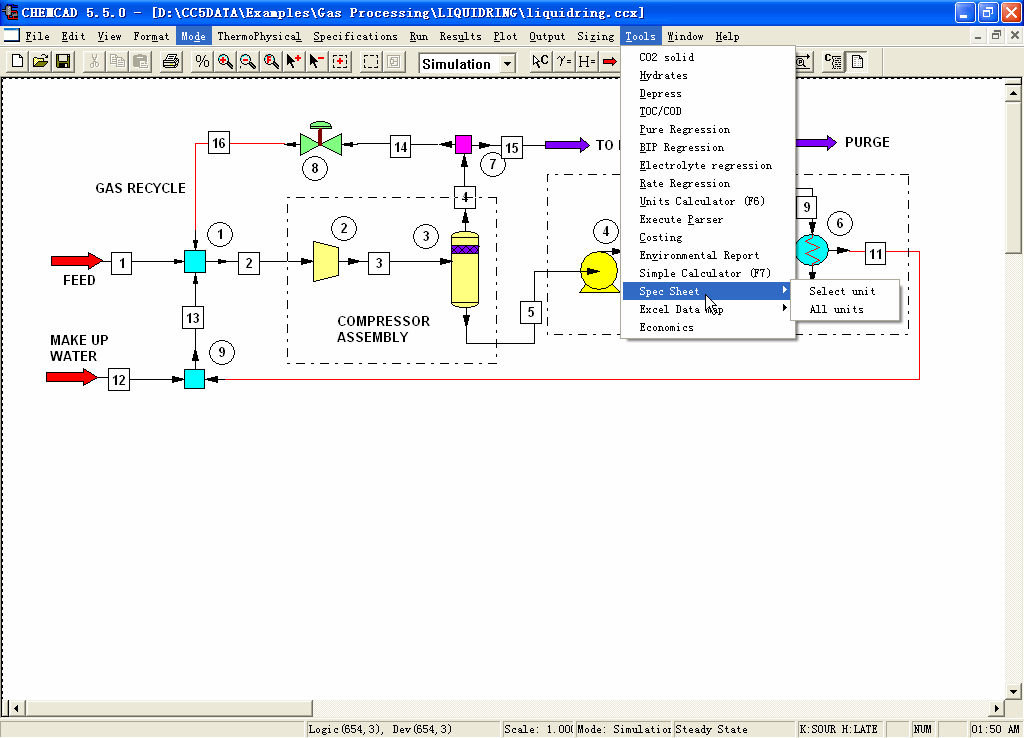Click the dashed rectangle select icon
The width and height of the screenshot is (1024, 738).
[371, 61]
